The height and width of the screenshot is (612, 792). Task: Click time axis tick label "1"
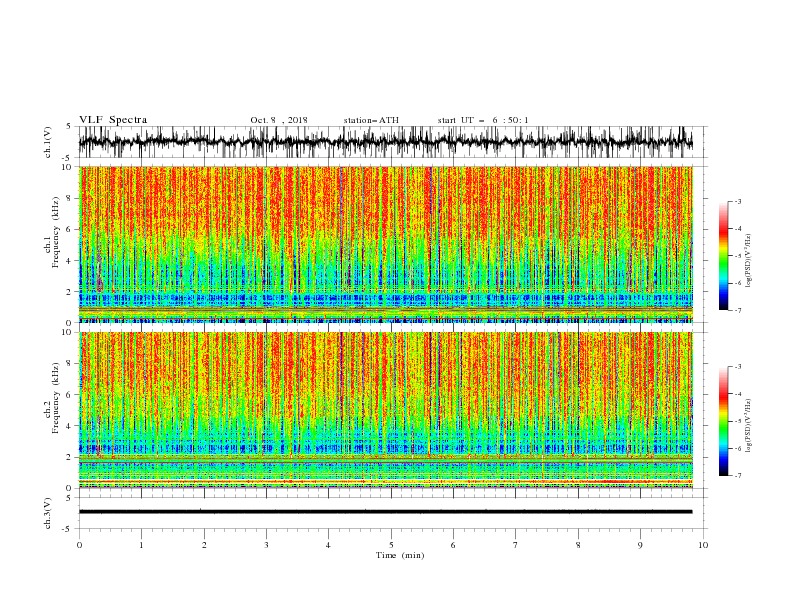pos(141,545)
